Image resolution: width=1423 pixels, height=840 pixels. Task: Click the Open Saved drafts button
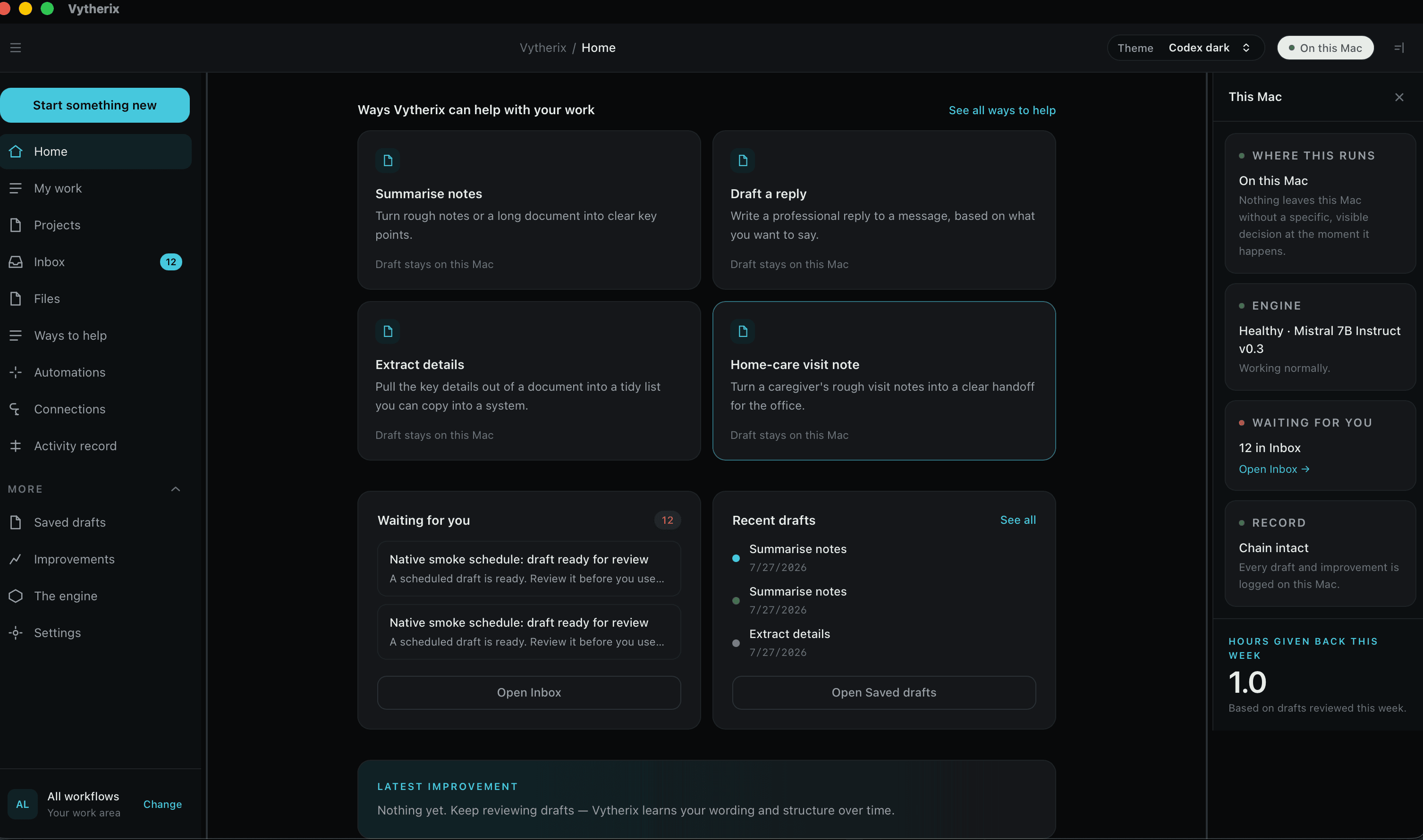[884, 693]
